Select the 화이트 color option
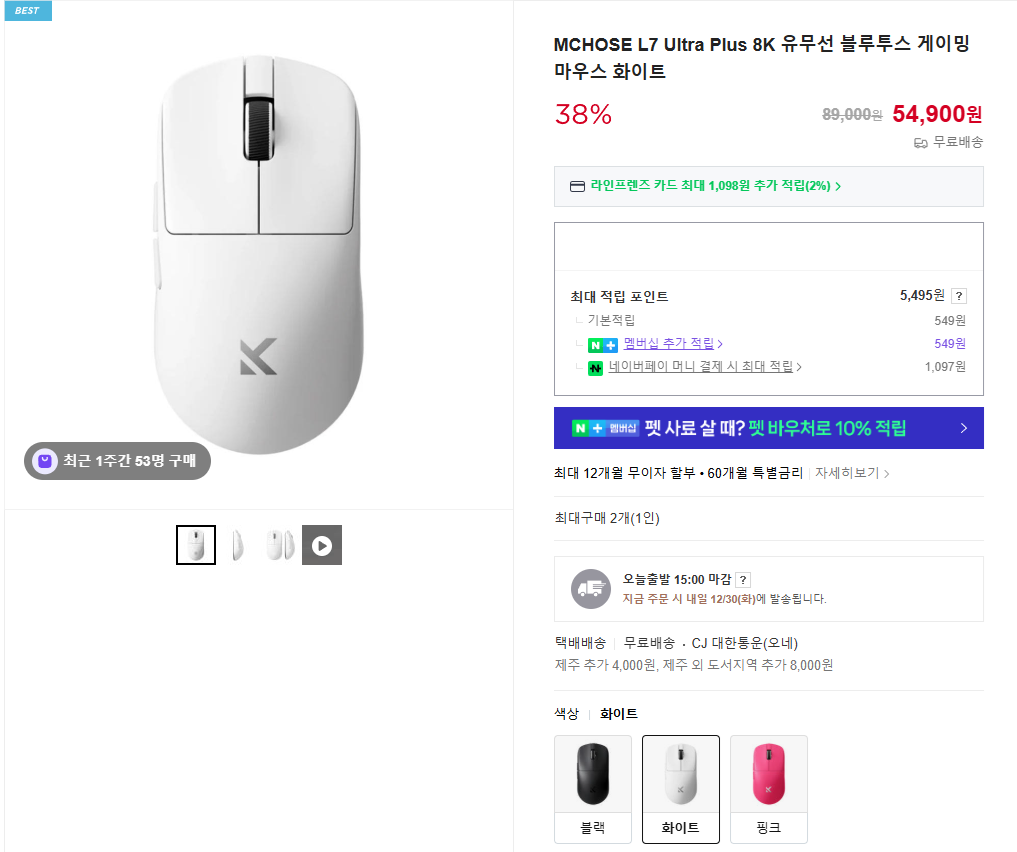Screen dimensions: 1017x852 pyautogui.click(x=681, y=789)
